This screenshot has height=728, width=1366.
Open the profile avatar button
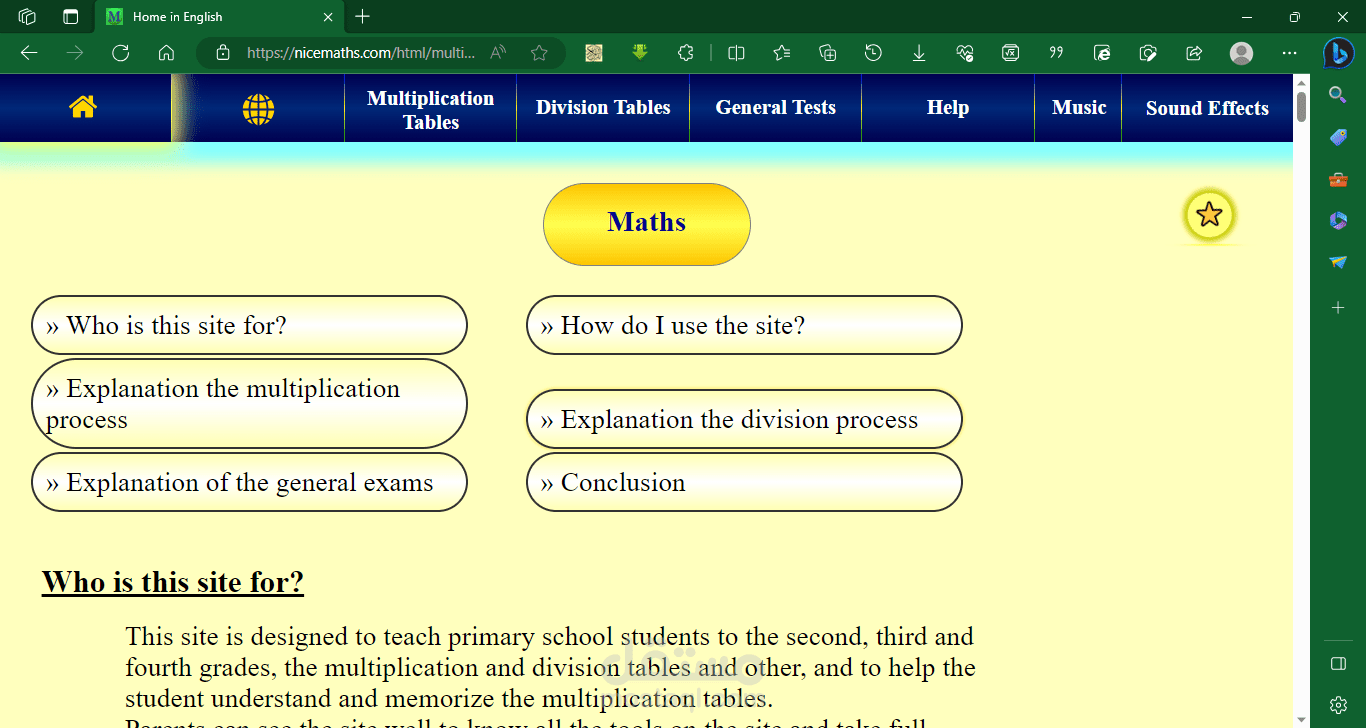click(x=1241, y=53)
